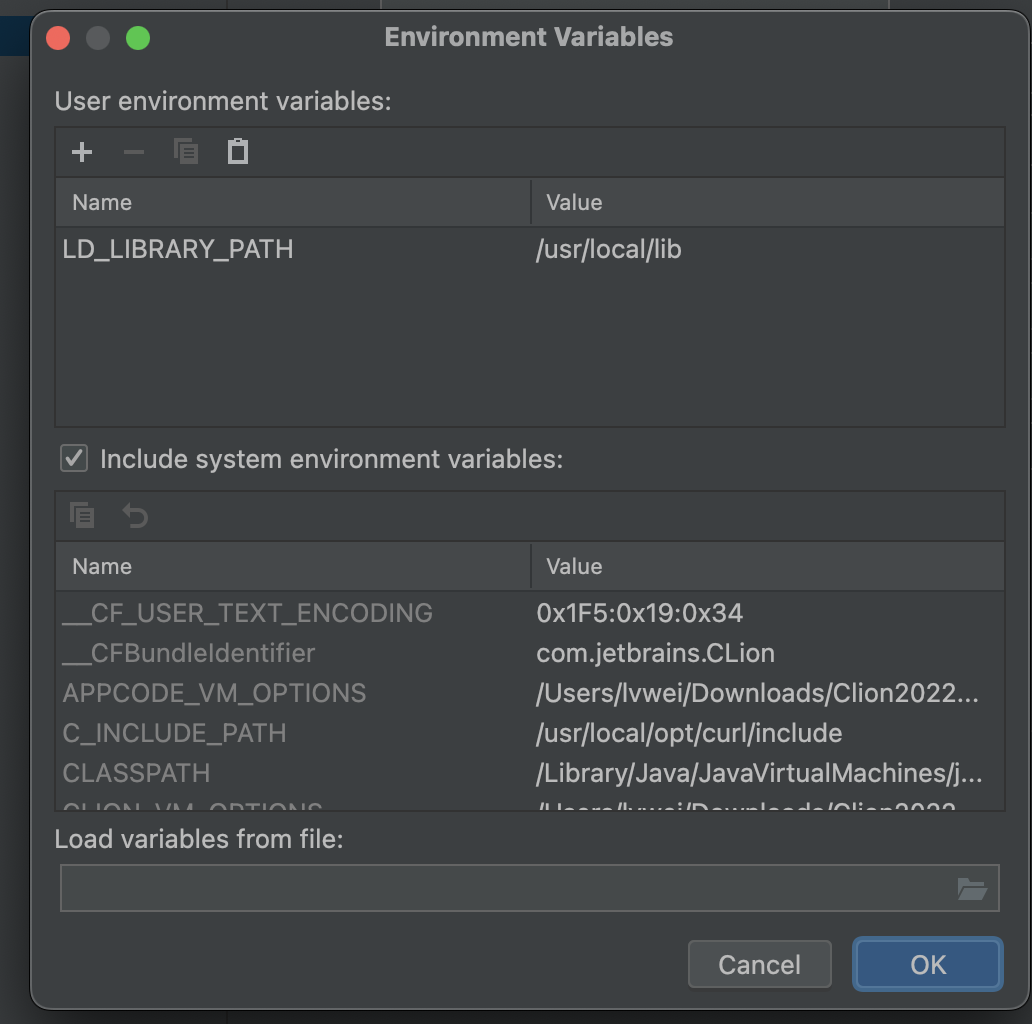Click the revert arrow in system variables toolbar
The image size is (1032, 1024).
136,515
